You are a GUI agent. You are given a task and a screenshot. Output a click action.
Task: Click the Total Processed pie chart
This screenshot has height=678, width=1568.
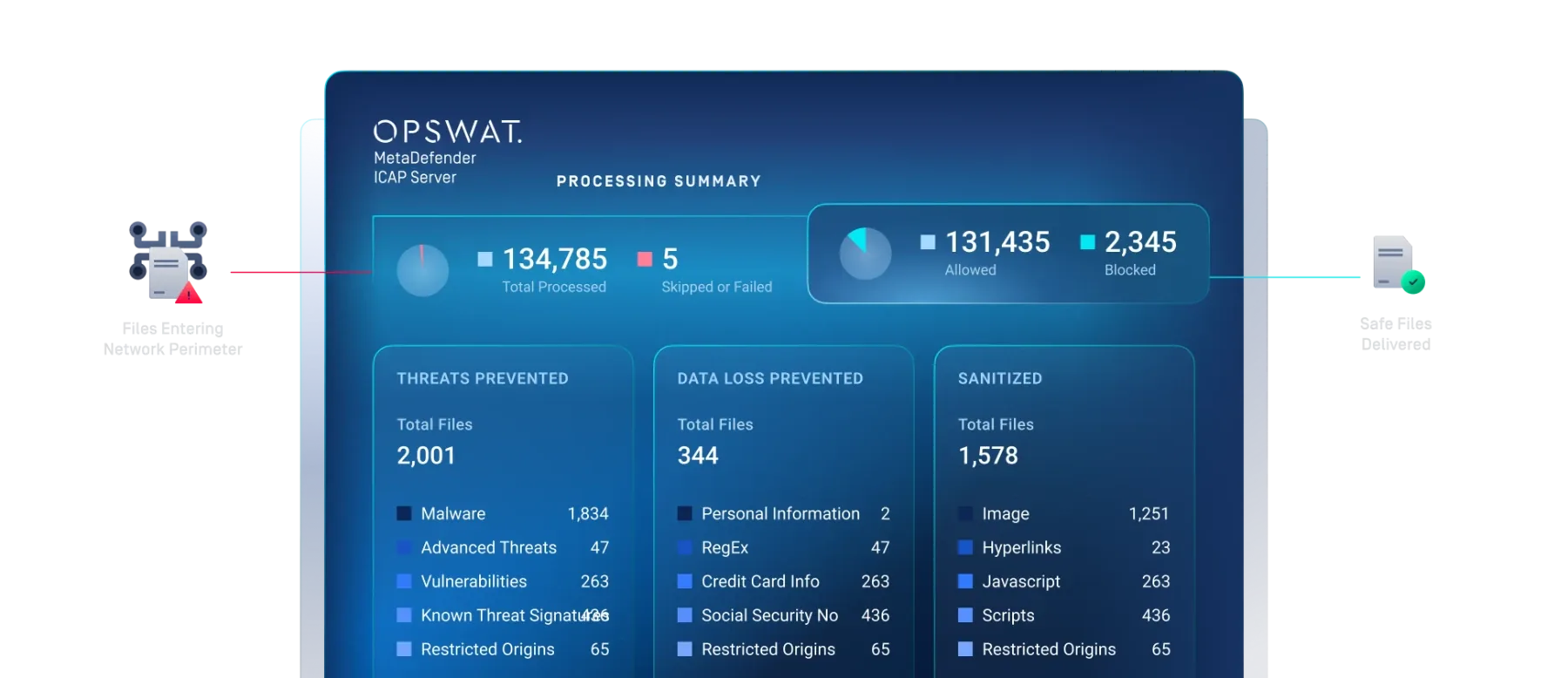point(422,270)
